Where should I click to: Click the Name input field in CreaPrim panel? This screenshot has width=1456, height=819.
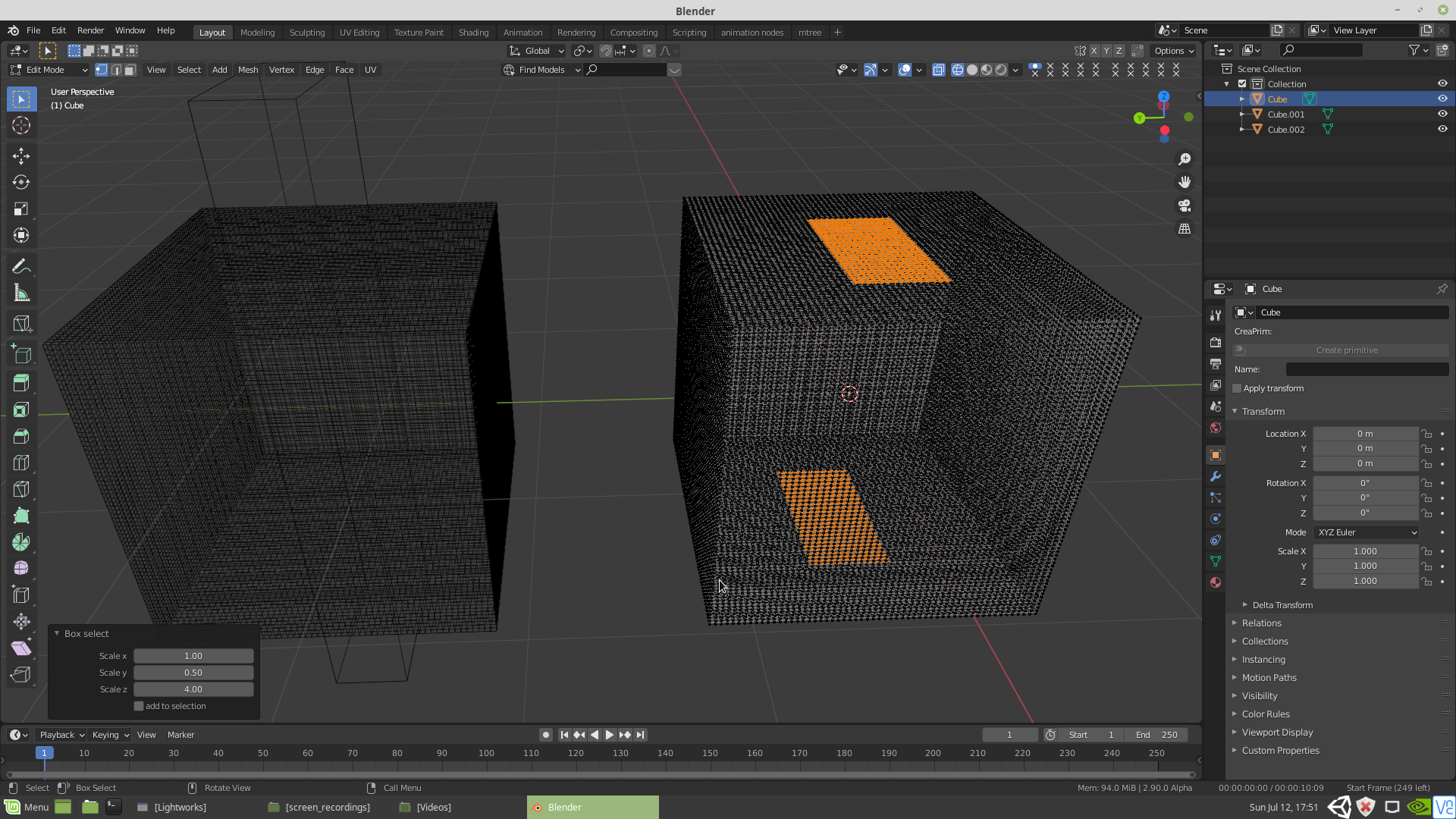coord(1367,369)
